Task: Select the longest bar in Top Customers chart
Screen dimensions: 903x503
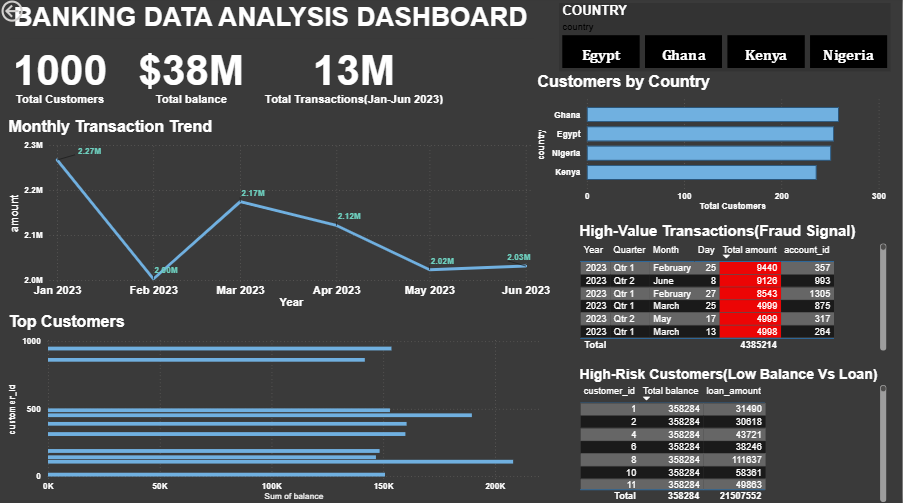Action: [x=280, y=462]
